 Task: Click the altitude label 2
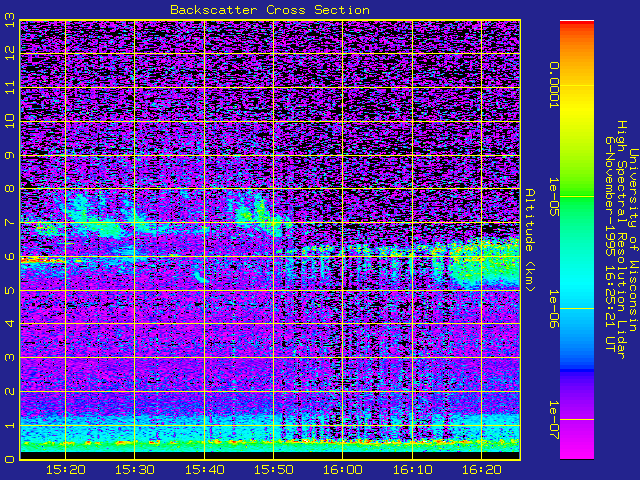click(10, 391)
